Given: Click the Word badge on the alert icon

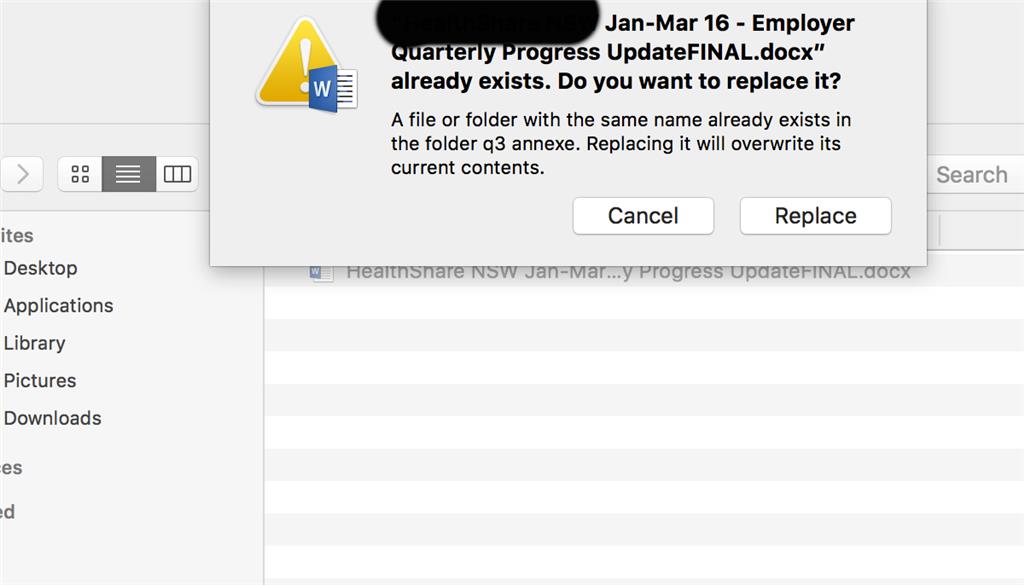Looking at the screenshot, I should pos(333,89).
